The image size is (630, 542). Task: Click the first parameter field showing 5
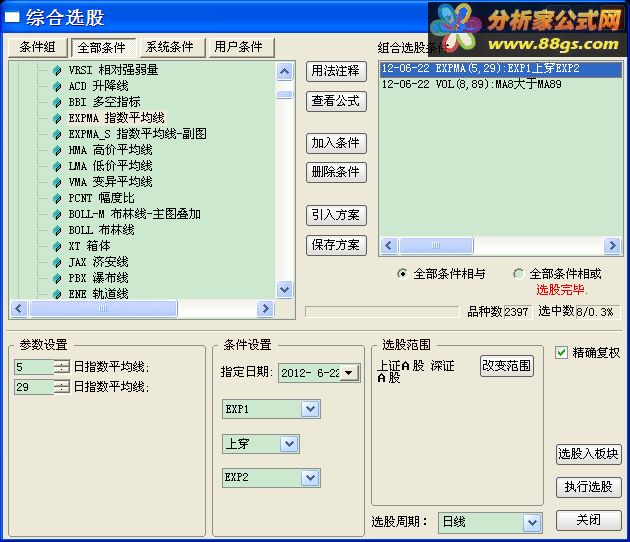point(34,367)
